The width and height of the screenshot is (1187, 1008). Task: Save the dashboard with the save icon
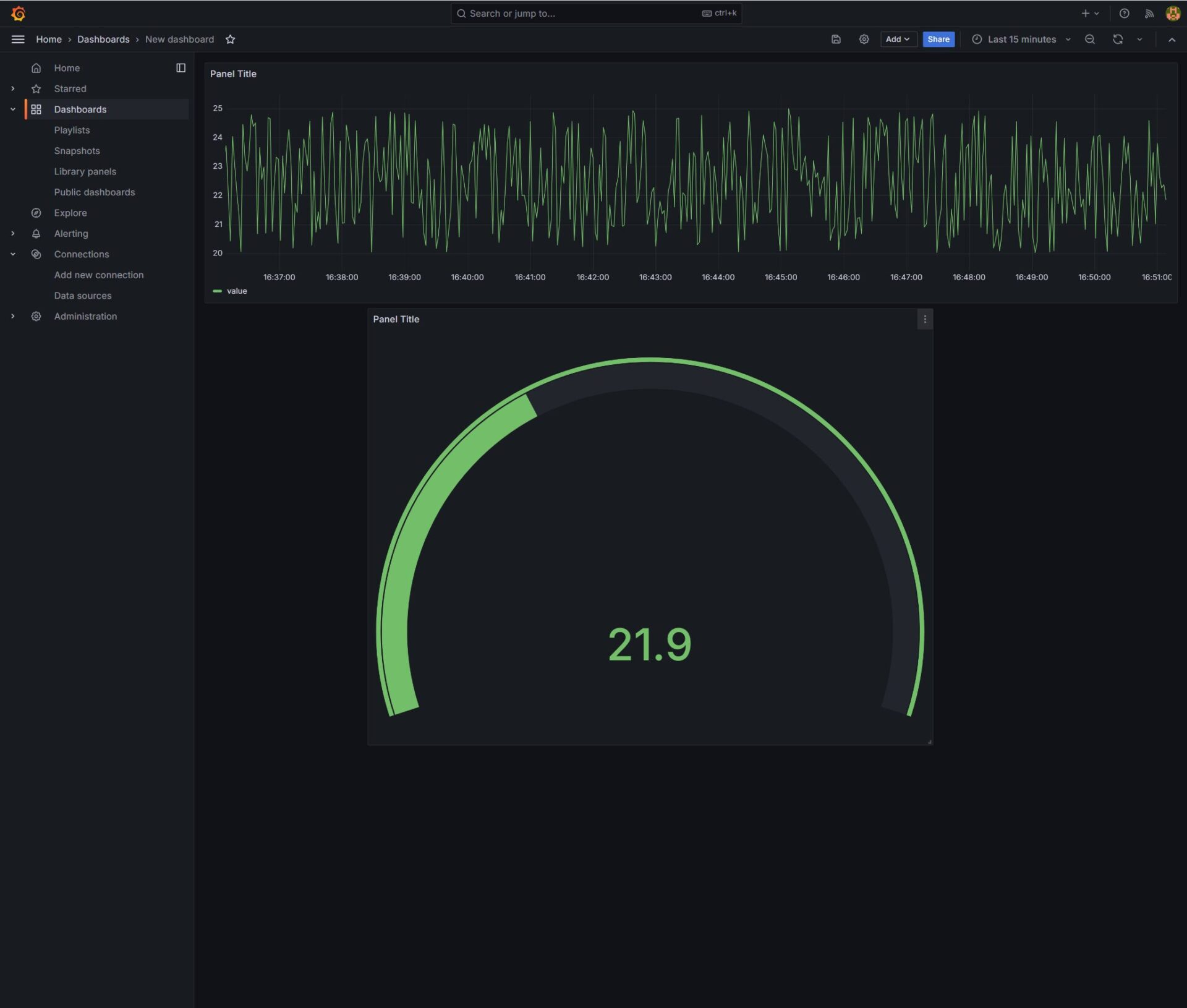pos(836,39)
